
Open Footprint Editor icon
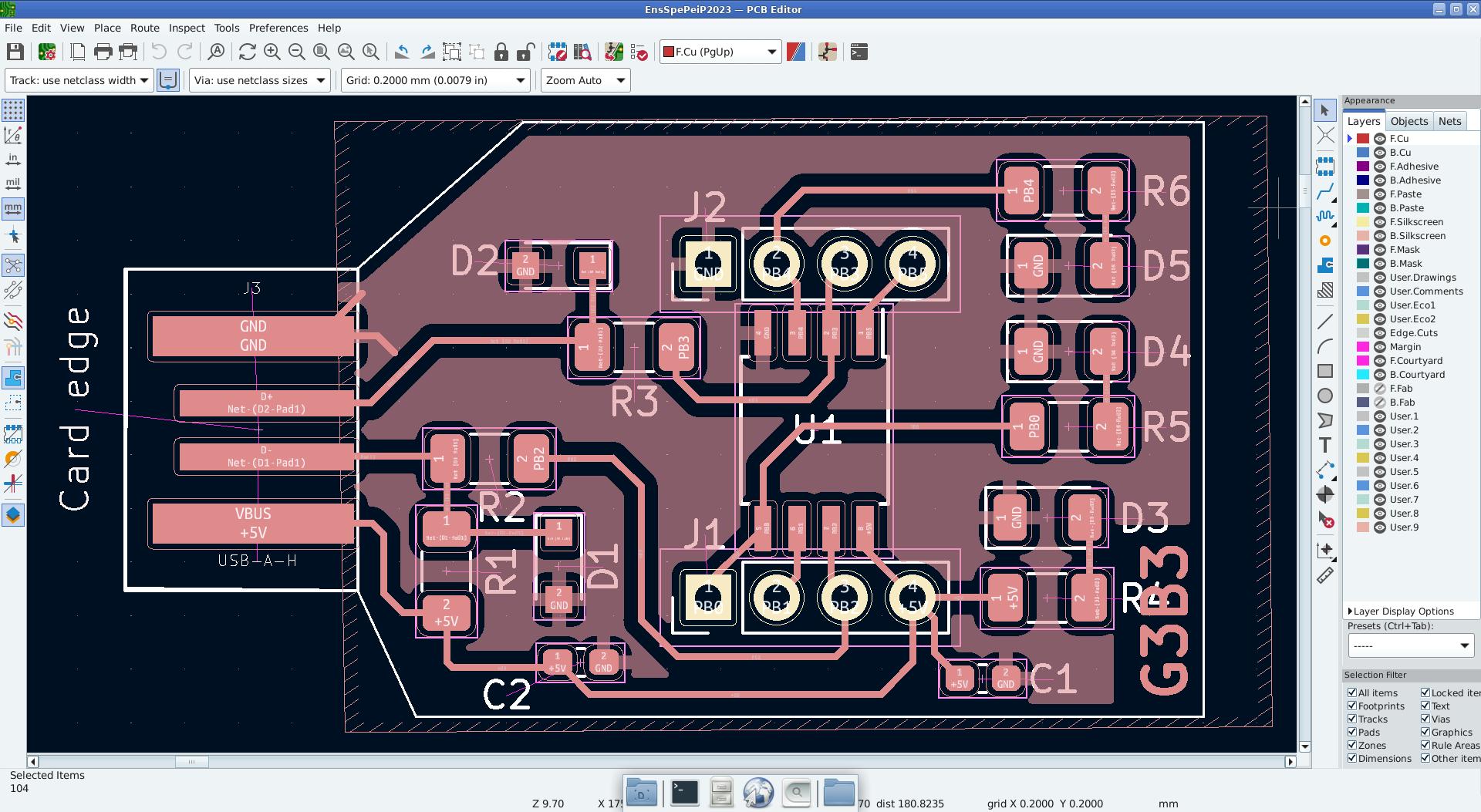click(557, 52)
